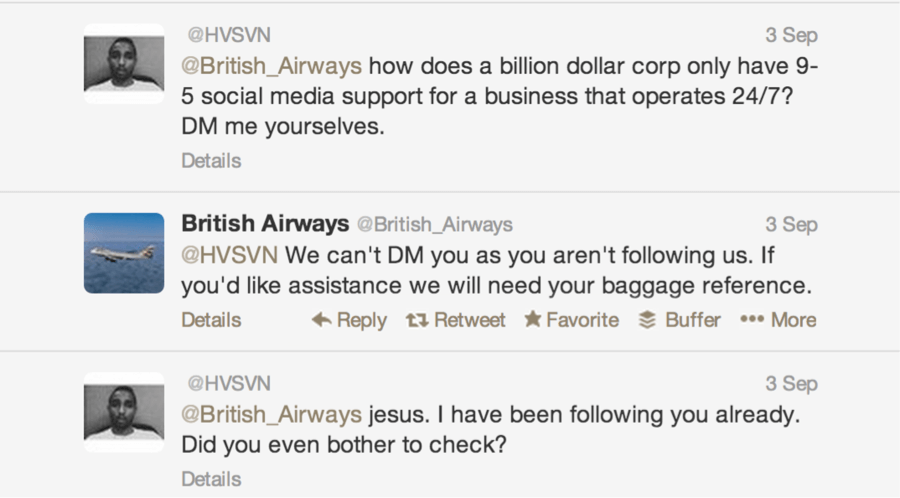Open the @HVSVN handle on first tweet
This screenshot has height=498, width=900.
coord(229,35)
